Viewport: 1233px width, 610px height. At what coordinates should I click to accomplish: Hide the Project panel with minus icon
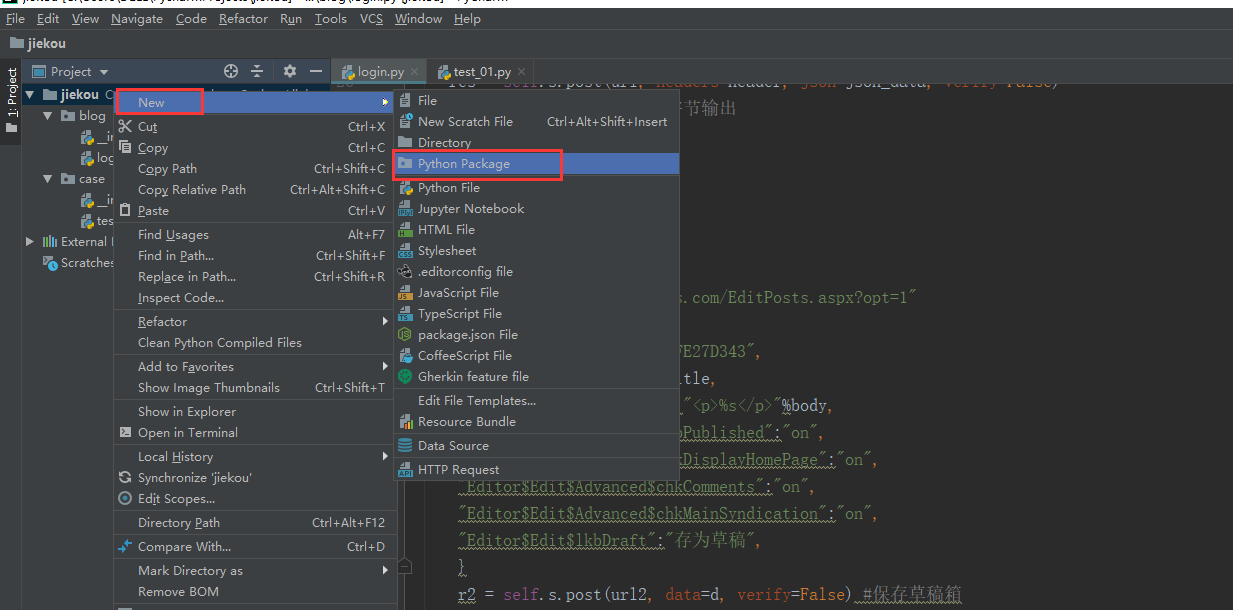point(316,71)
